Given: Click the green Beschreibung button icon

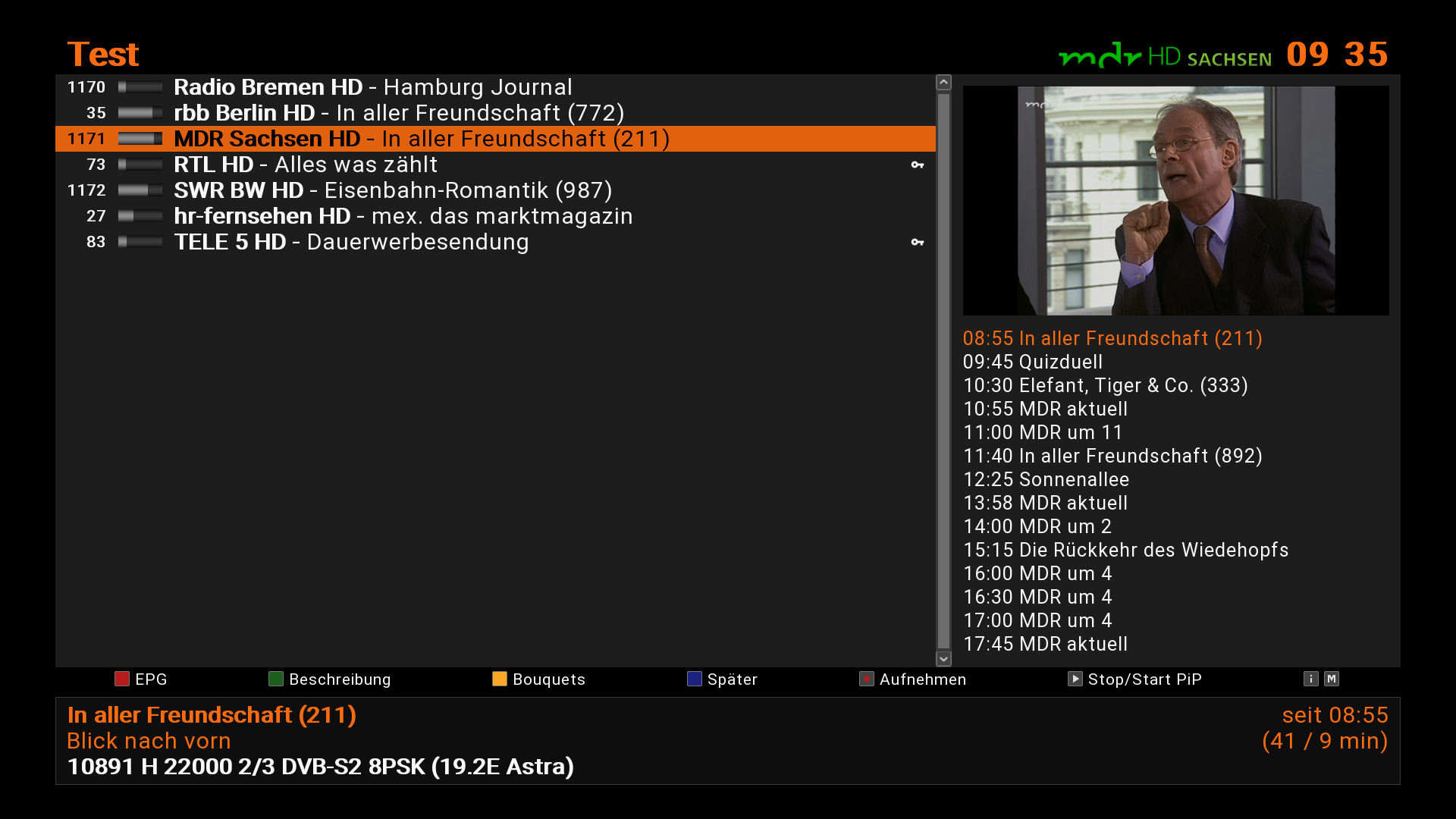Looking at the screenshot, I should tap(275, 679).
